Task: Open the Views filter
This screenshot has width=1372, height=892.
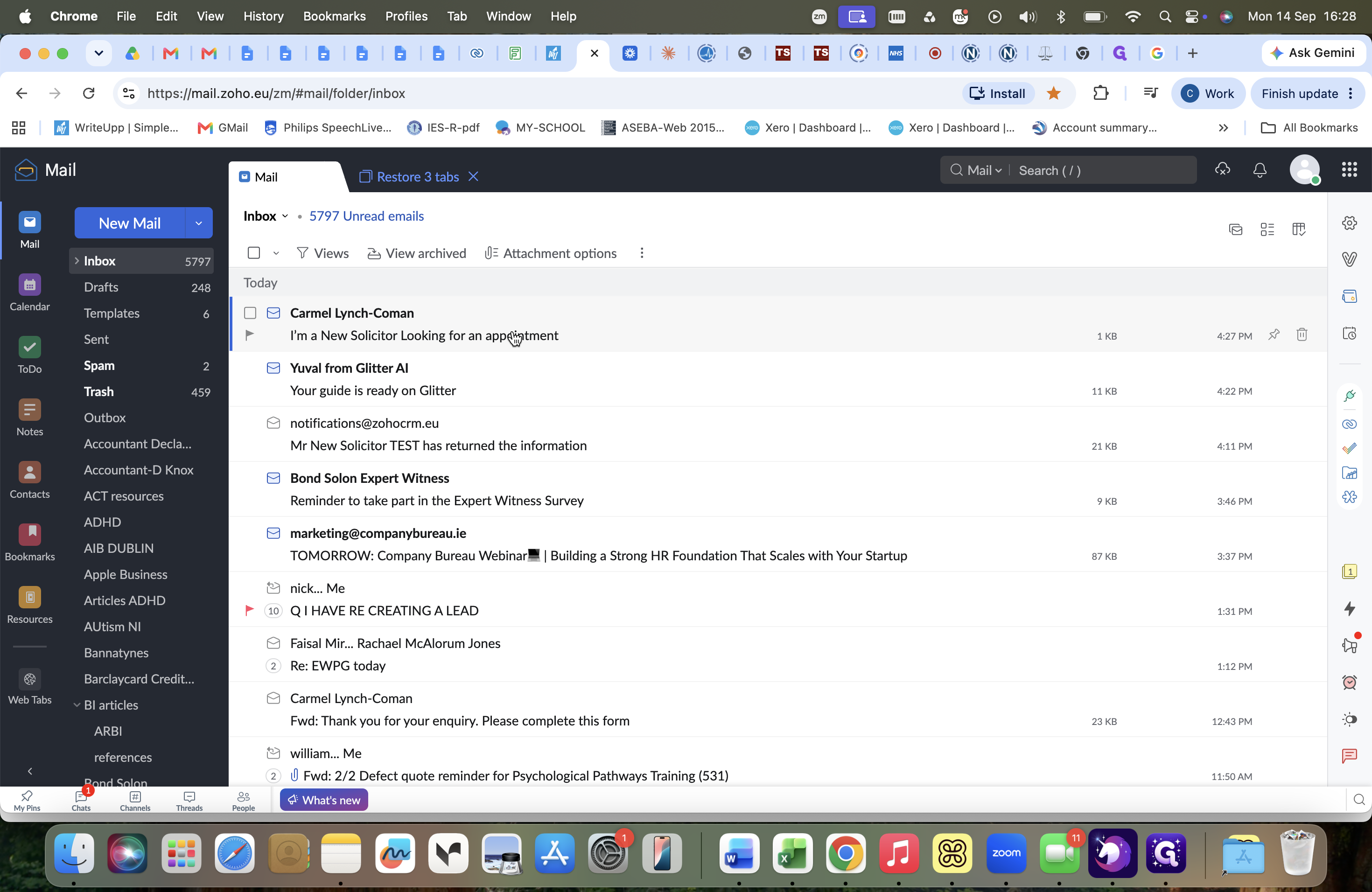Action: tap(323, 253)
